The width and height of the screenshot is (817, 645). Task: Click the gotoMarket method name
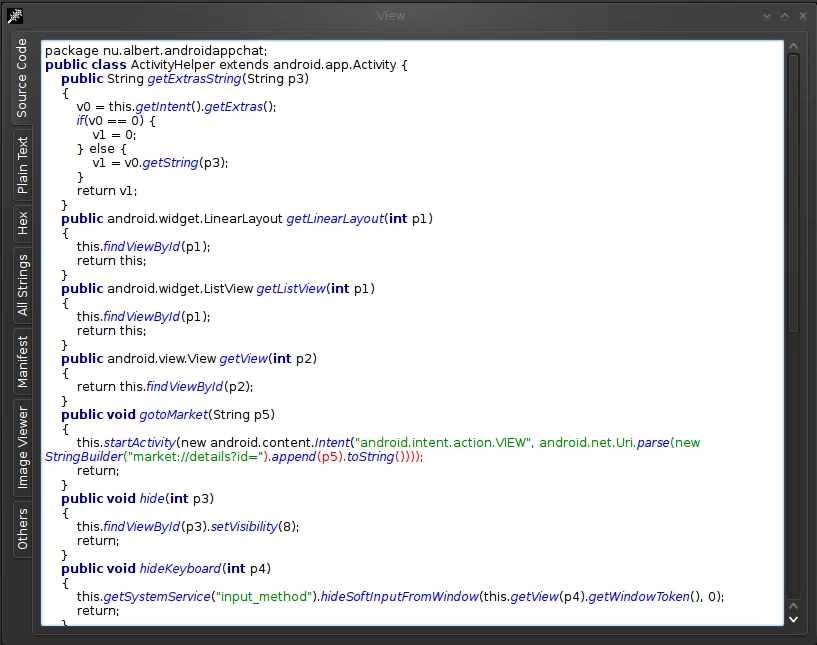click(174, 415)
